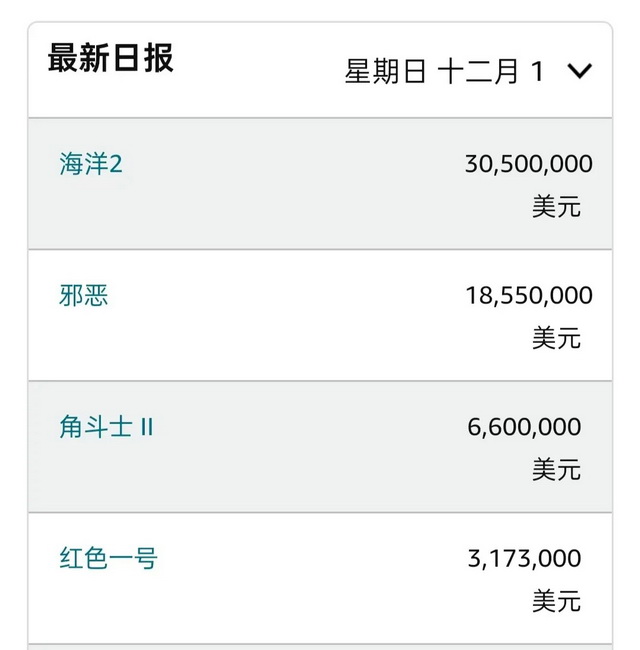Screen dimensions: 640x650
Task: Click the 最新日报 heading
Action: 110,58
